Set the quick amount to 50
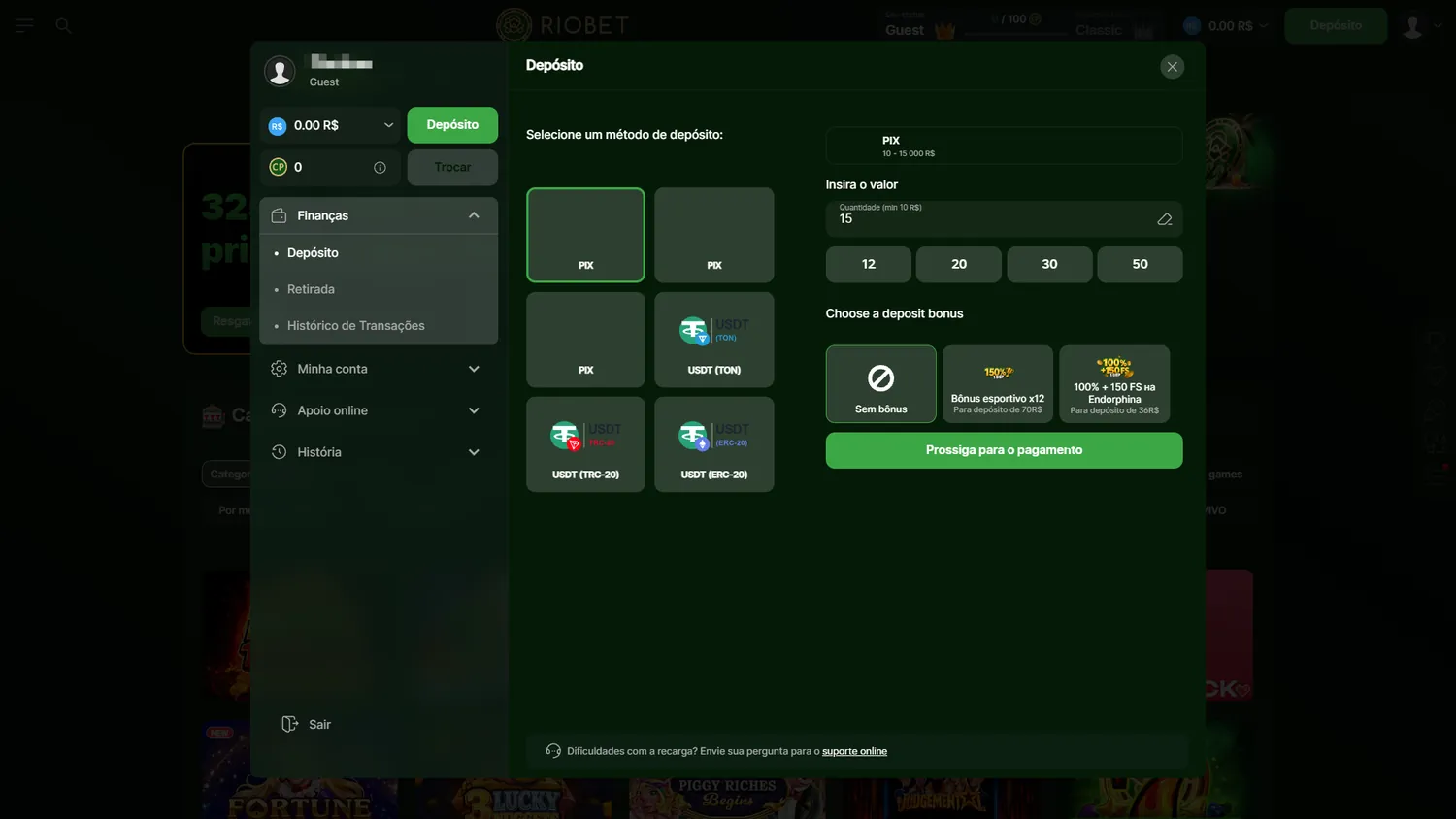 pyautogui.click(x=1141, y=264)
